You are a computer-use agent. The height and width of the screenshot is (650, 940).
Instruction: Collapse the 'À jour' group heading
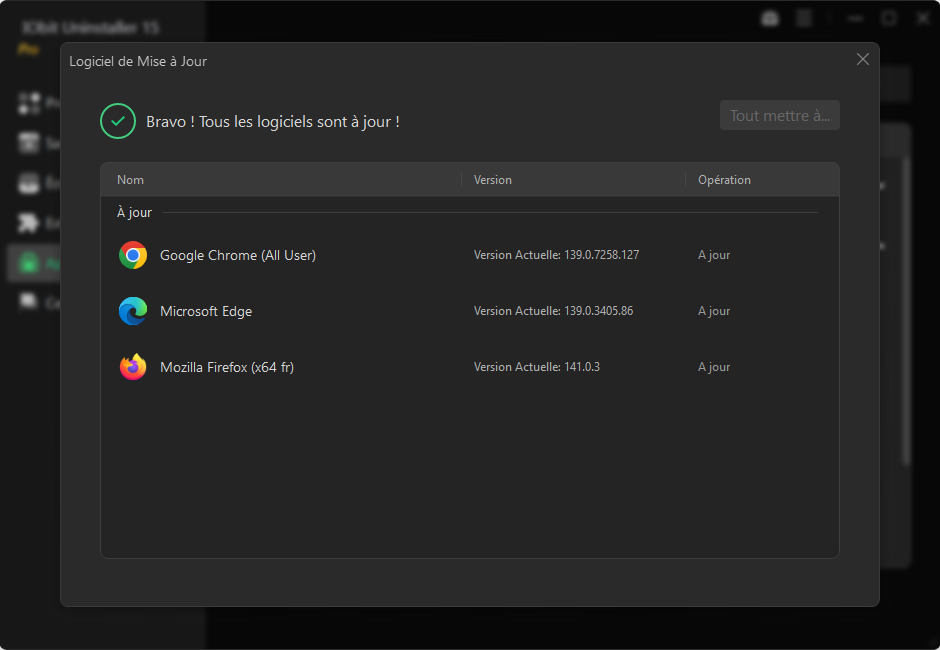(134, 213)
